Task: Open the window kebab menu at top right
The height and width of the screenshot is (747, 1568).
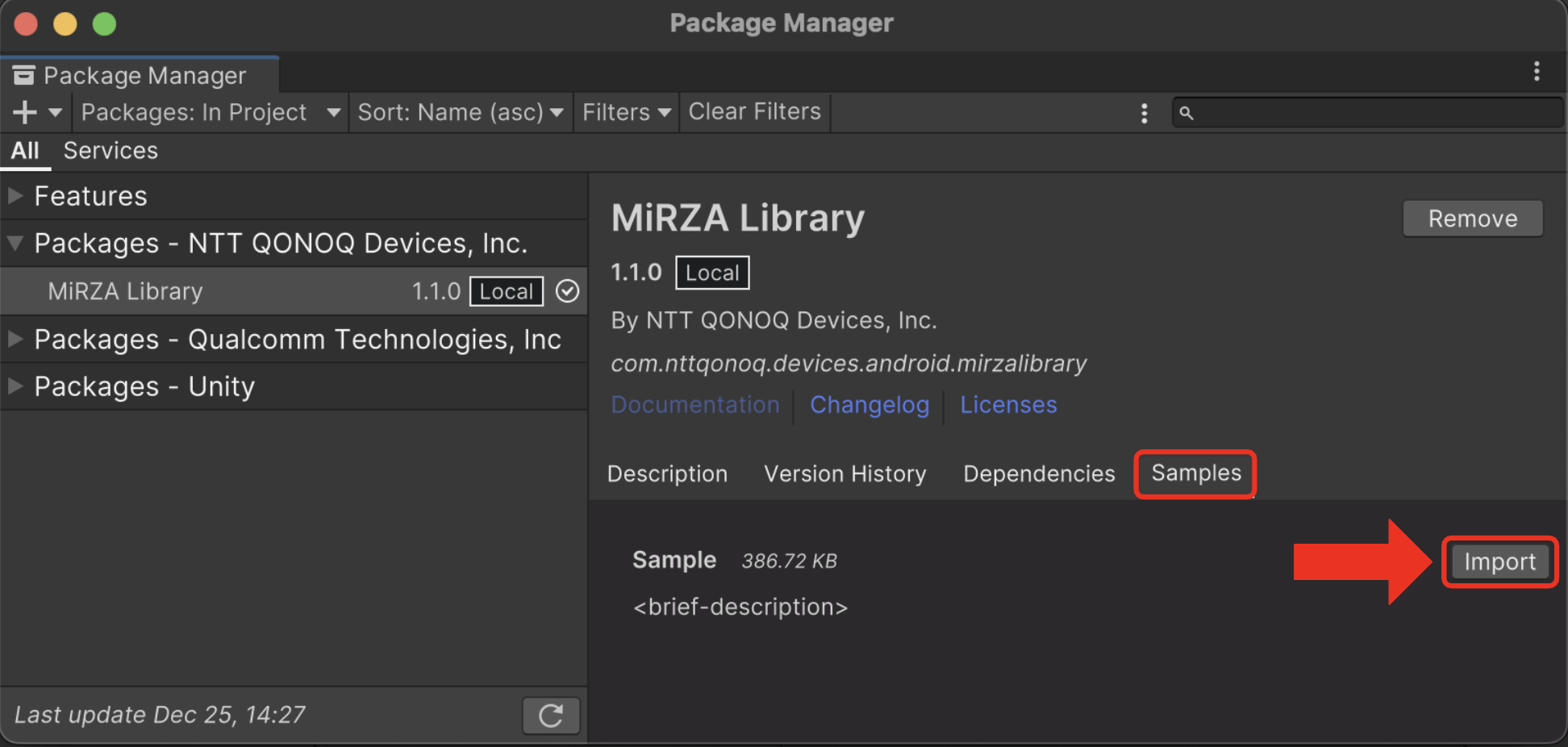Action: coord(1537,71)
